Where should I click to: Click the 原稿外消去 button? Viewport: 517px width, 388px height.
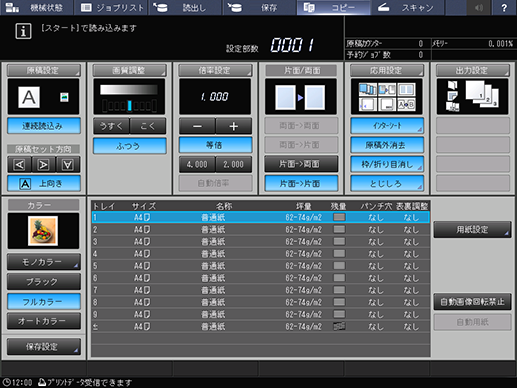click(x=387, y=145)
